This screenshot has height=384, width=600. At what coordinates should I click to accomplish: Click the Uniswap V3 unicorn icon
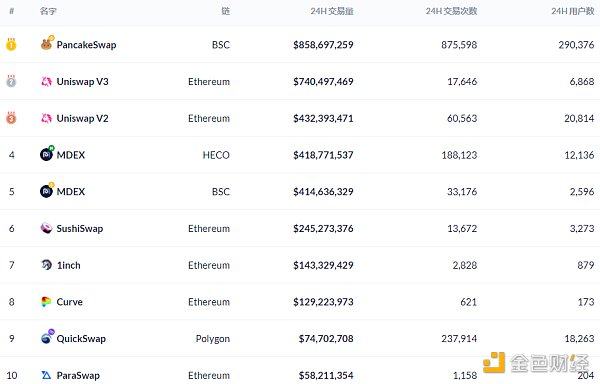(x=46, y=81)
